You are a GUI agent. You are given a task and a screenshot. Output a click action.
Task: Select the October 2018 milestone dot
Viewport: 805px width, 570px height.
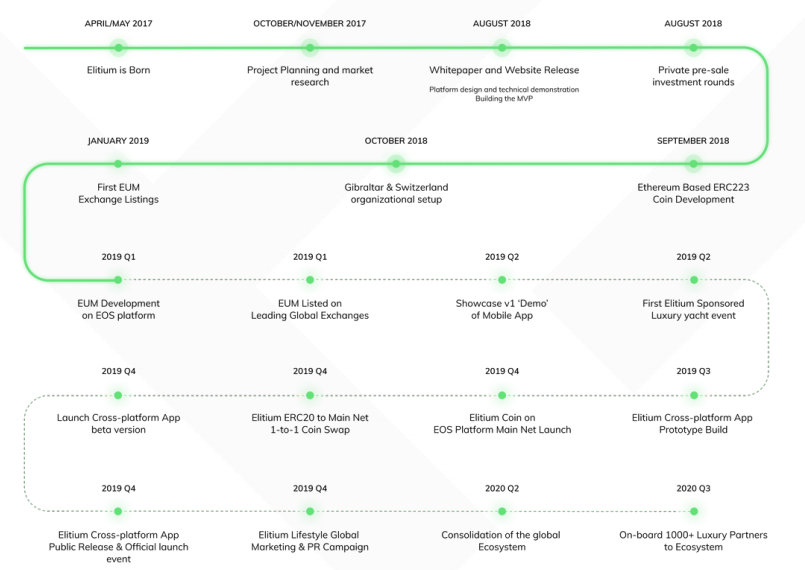tap(396, 163)
